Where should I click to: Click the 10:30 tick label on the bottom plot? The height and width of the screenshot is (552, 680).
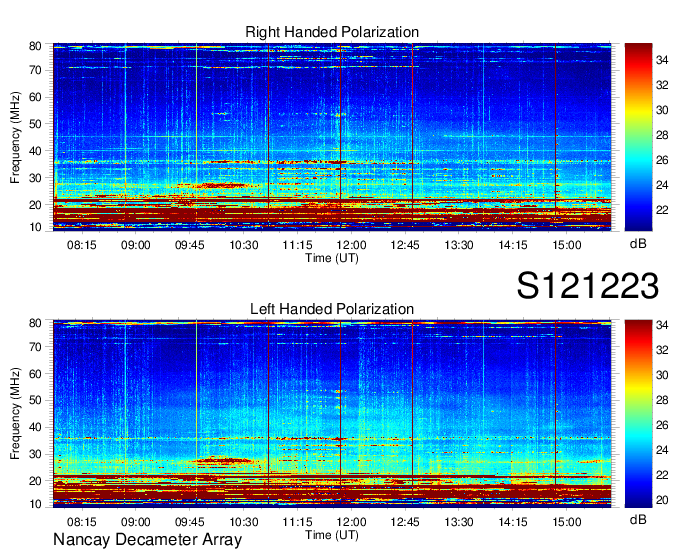pos(243,522)
